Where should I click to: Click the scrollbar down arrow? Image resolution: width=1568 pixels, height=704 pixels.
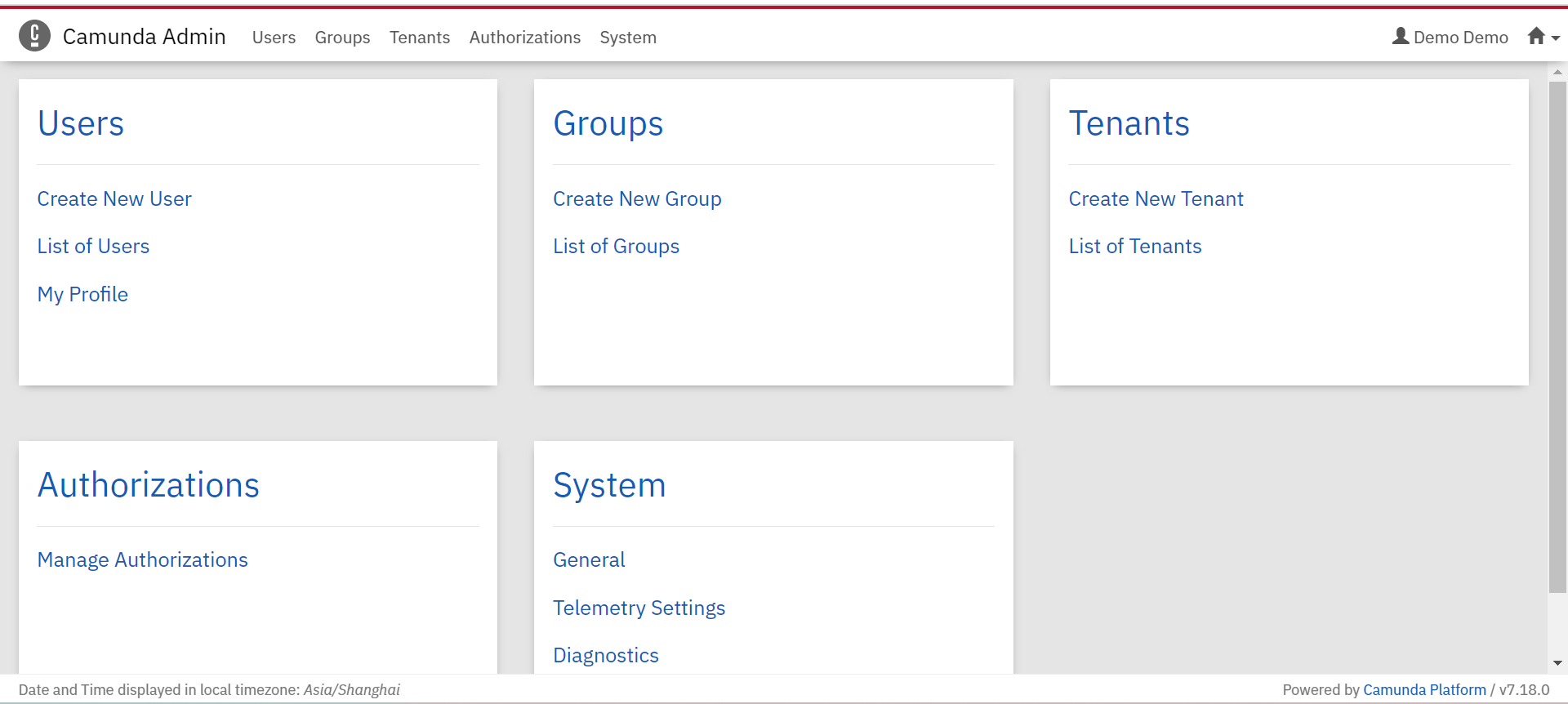click(1557, 663)
